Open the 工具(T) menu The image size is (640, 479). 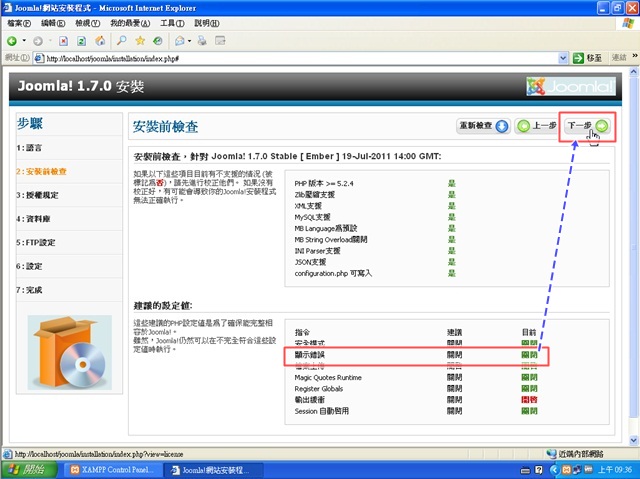172,23
